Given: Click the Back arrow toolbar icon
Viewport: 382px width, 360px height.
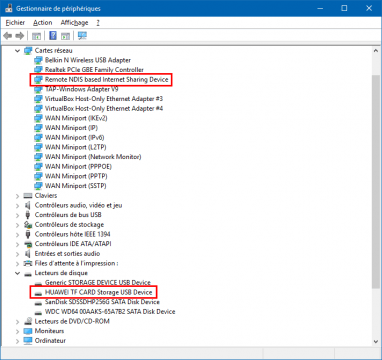Looking at the screenshot, I should [x=8, y=36].
